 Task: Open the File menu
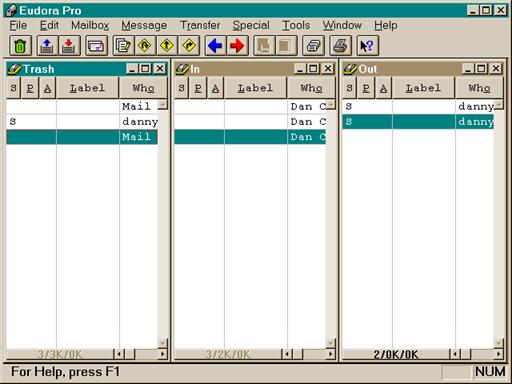[18, 25]
